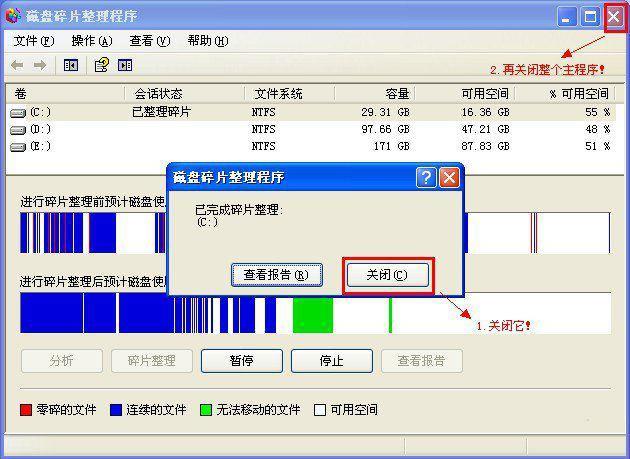
Task: Click the 查看报告(R) dialog button
Action: tap(277, 275)
